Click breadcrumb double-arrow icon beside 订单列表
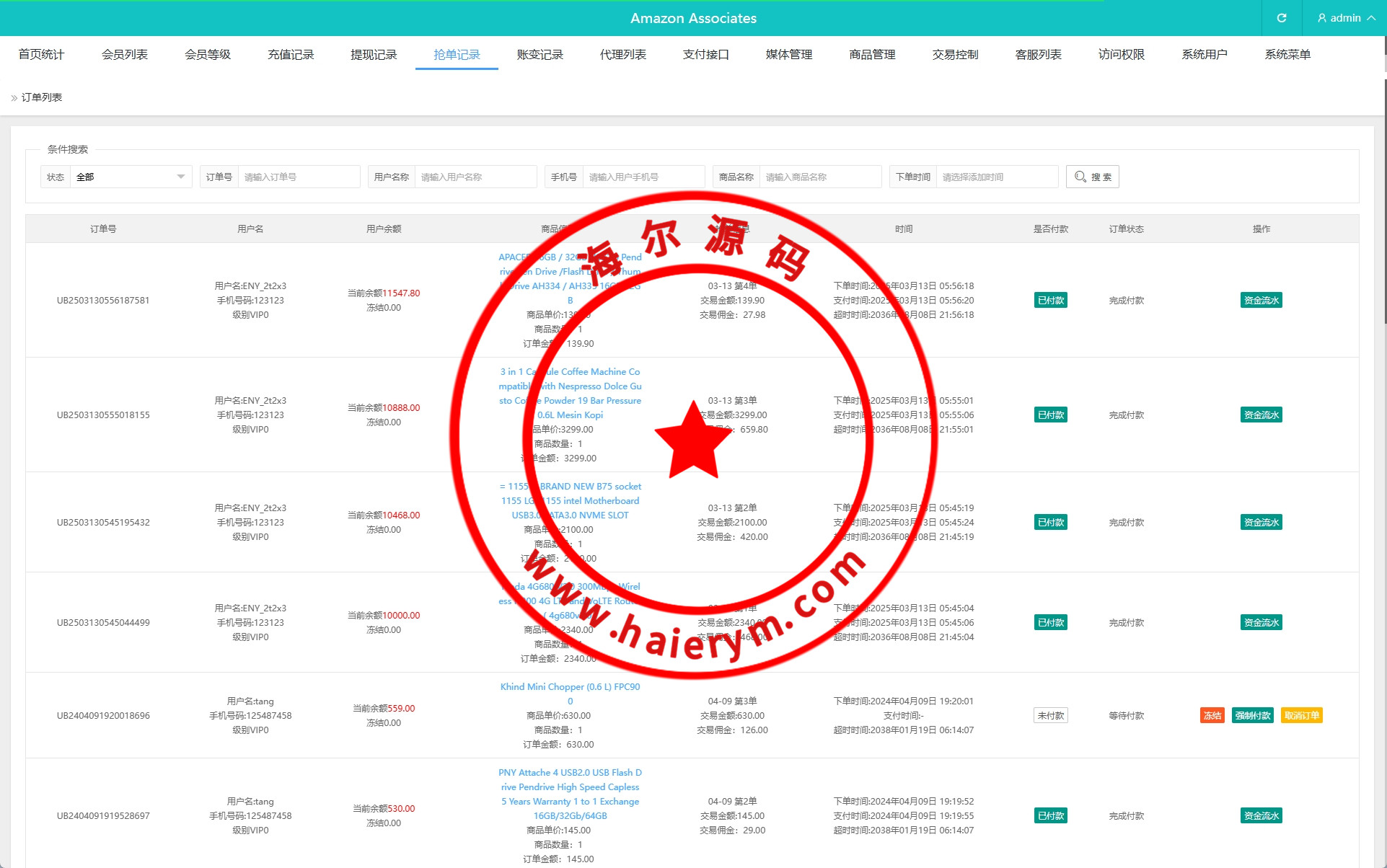 (x=14, y=98)
